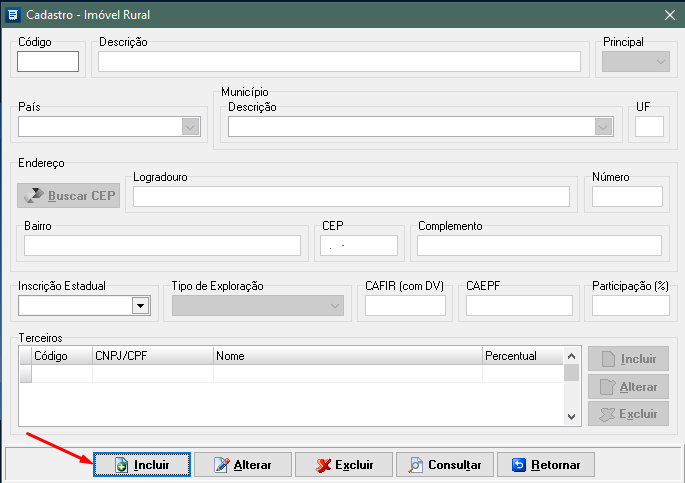Click the Buscar CEP button
This screenshot has width=685, height=483.
click(x=69, y=195)
